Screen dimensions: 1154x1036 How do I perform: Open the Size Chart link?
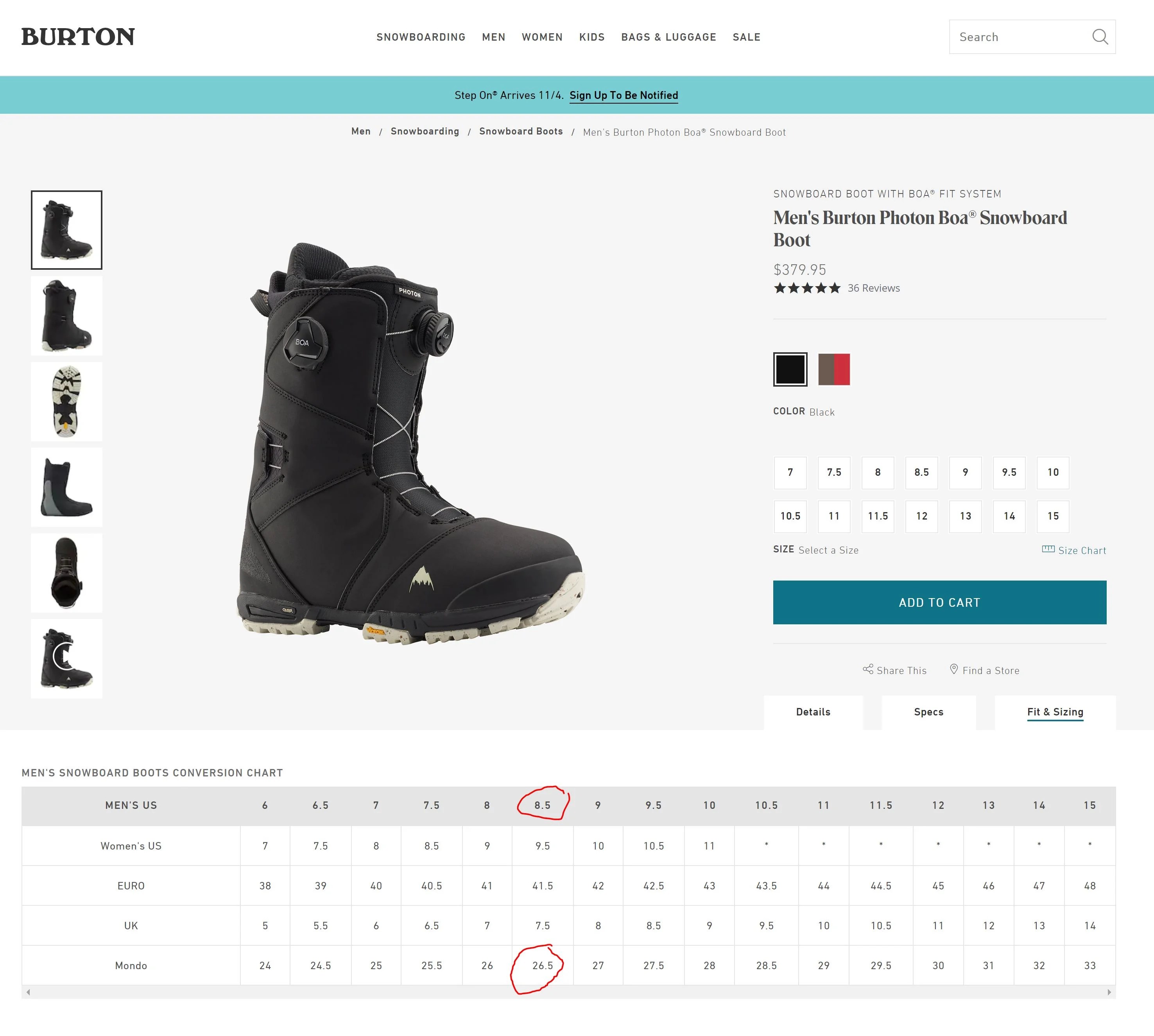(x=1082, y=550)
